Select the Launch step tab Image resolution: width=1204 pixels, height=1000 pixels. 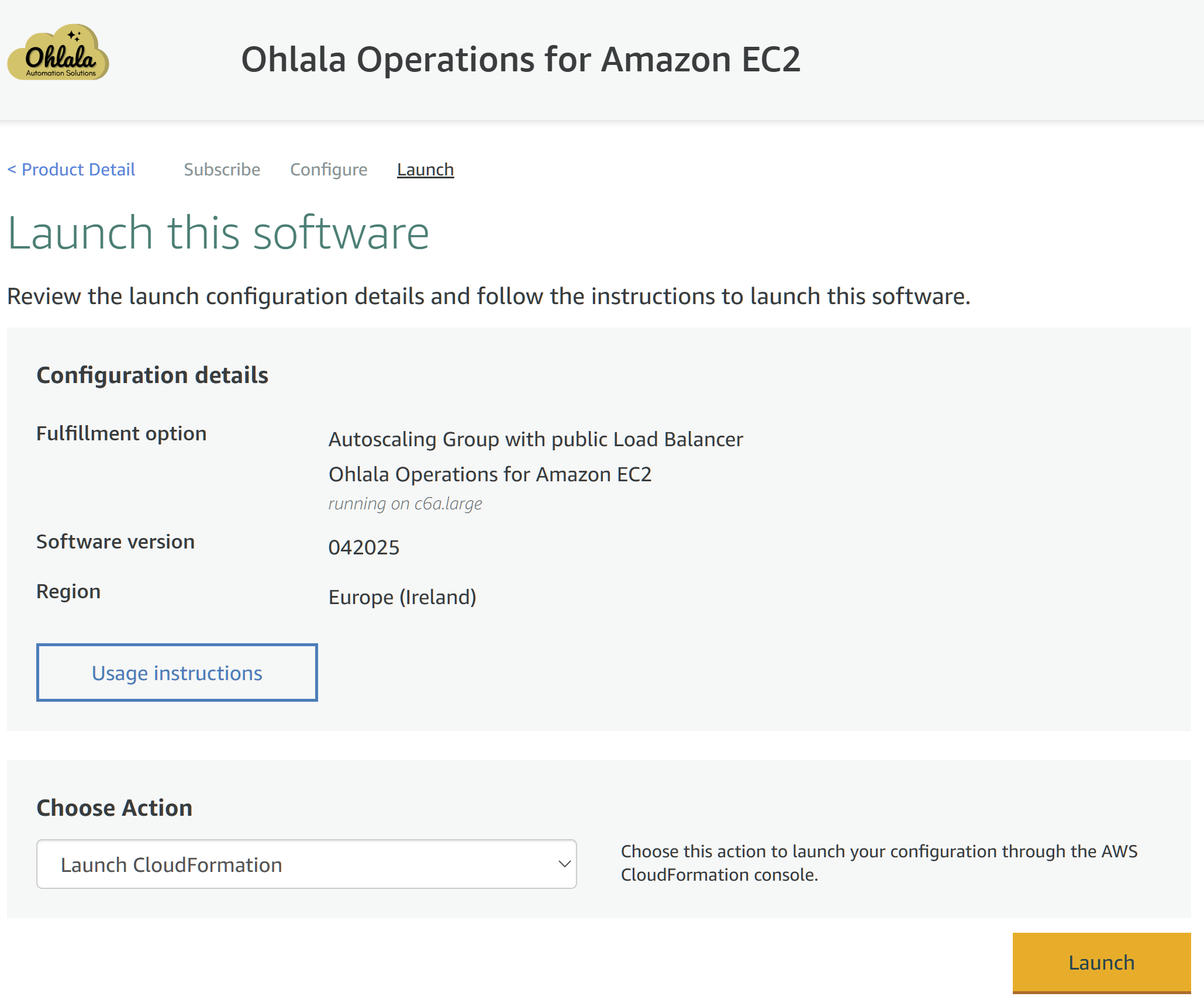click(x=425, y=170)
